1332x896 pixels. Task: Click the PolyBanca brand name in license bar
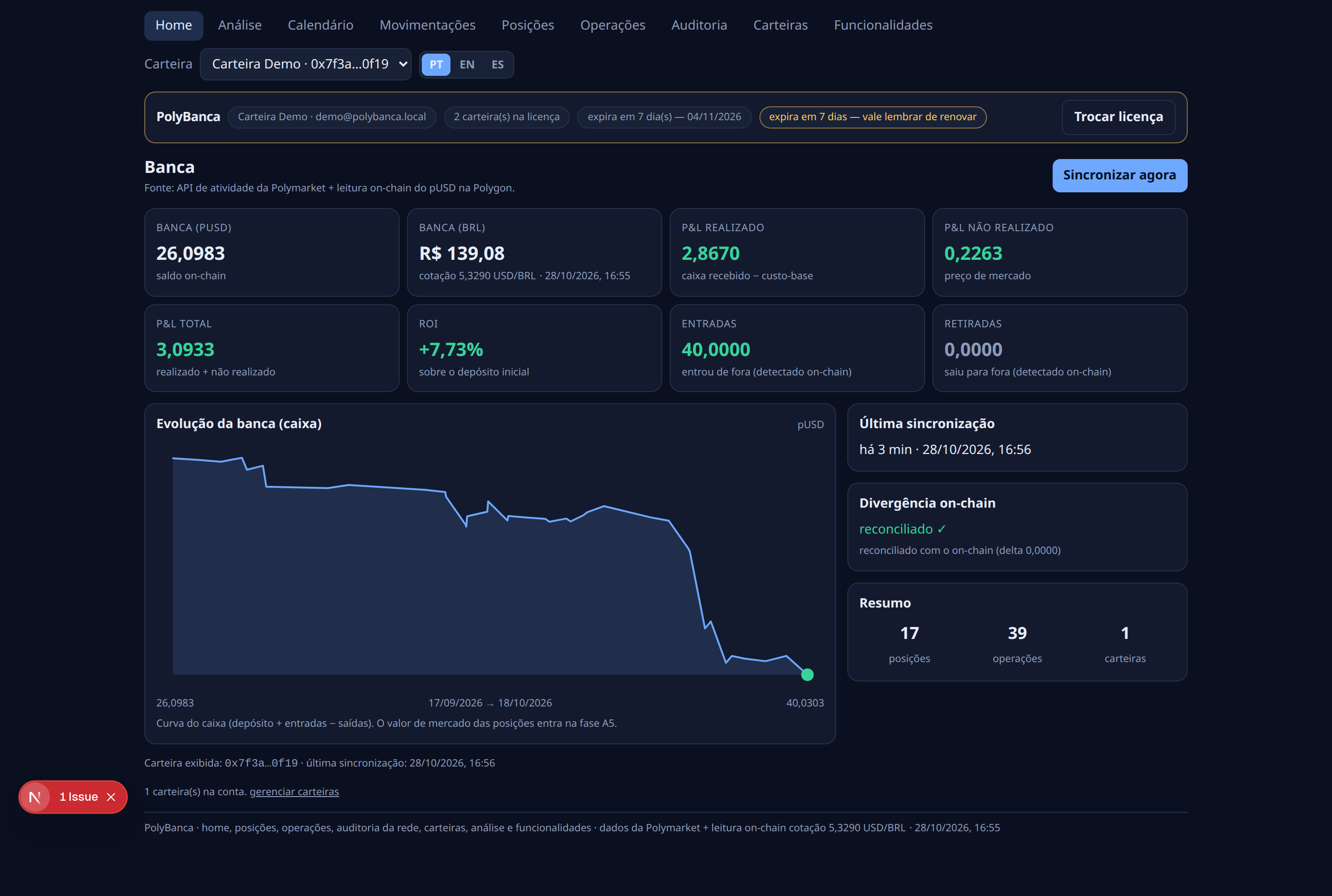pyautogui.click(x=189, y=117)
